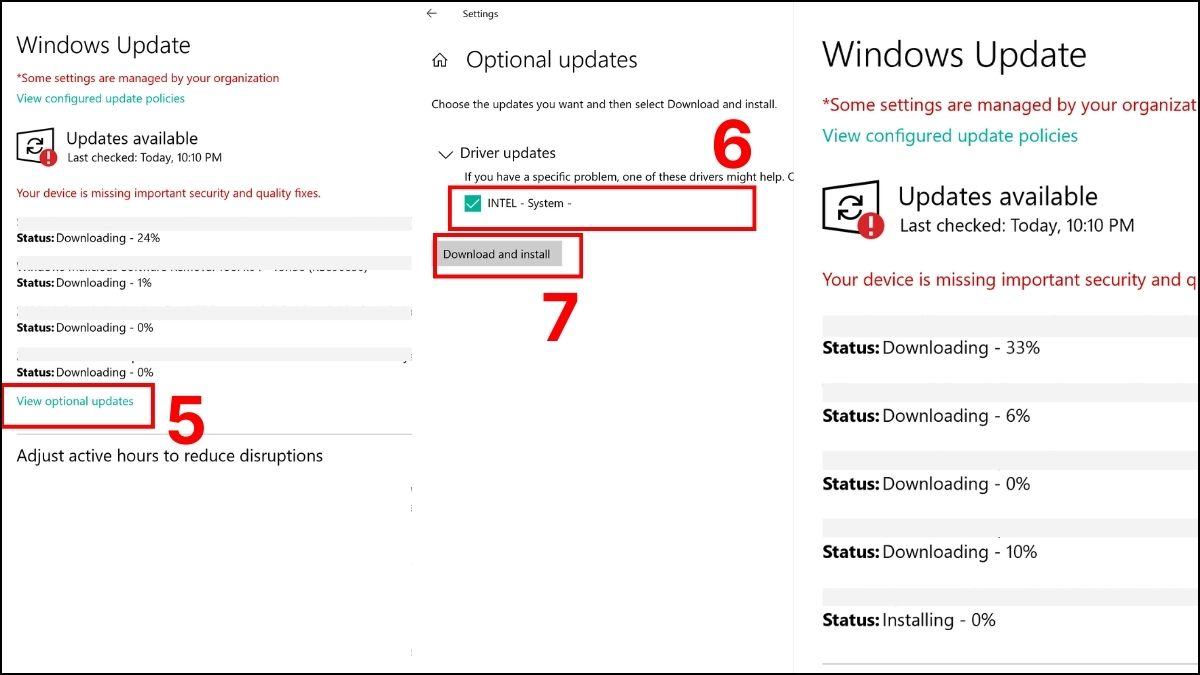Click the Downloading 33% status text
1200x675 pixels.
point(929,347)
